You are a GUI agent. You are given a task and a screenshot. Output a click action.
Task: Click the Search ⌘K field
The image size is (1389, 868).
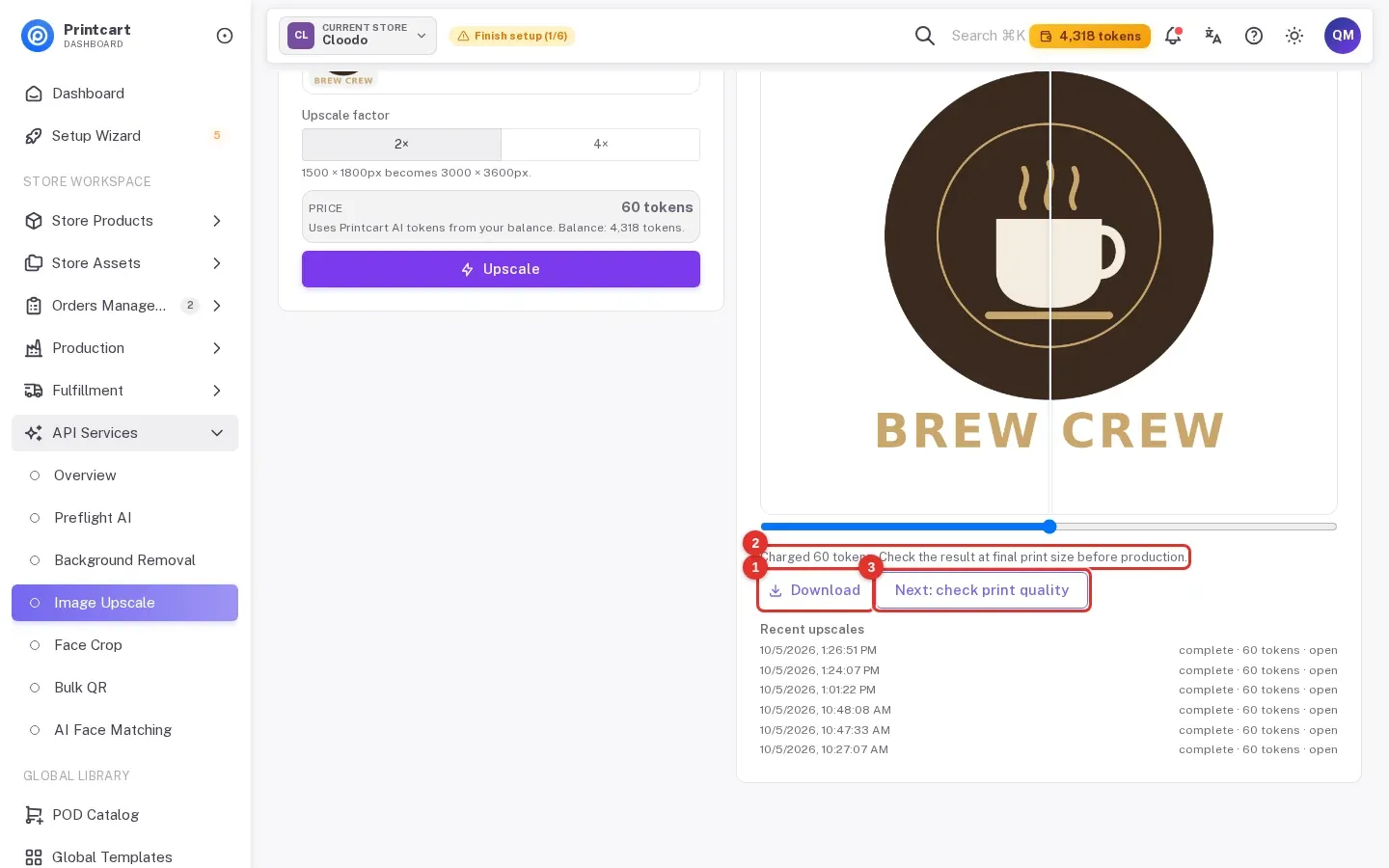tap(988, 36)
